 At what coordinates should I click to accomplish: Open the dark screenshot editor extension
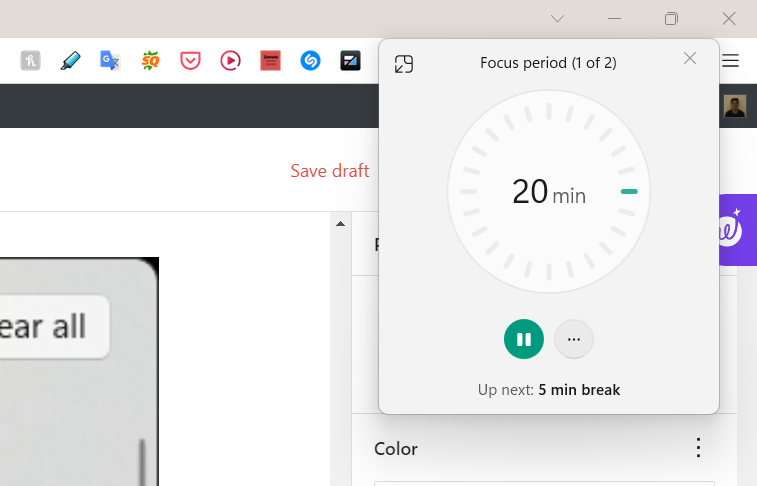tap(350, 61)
